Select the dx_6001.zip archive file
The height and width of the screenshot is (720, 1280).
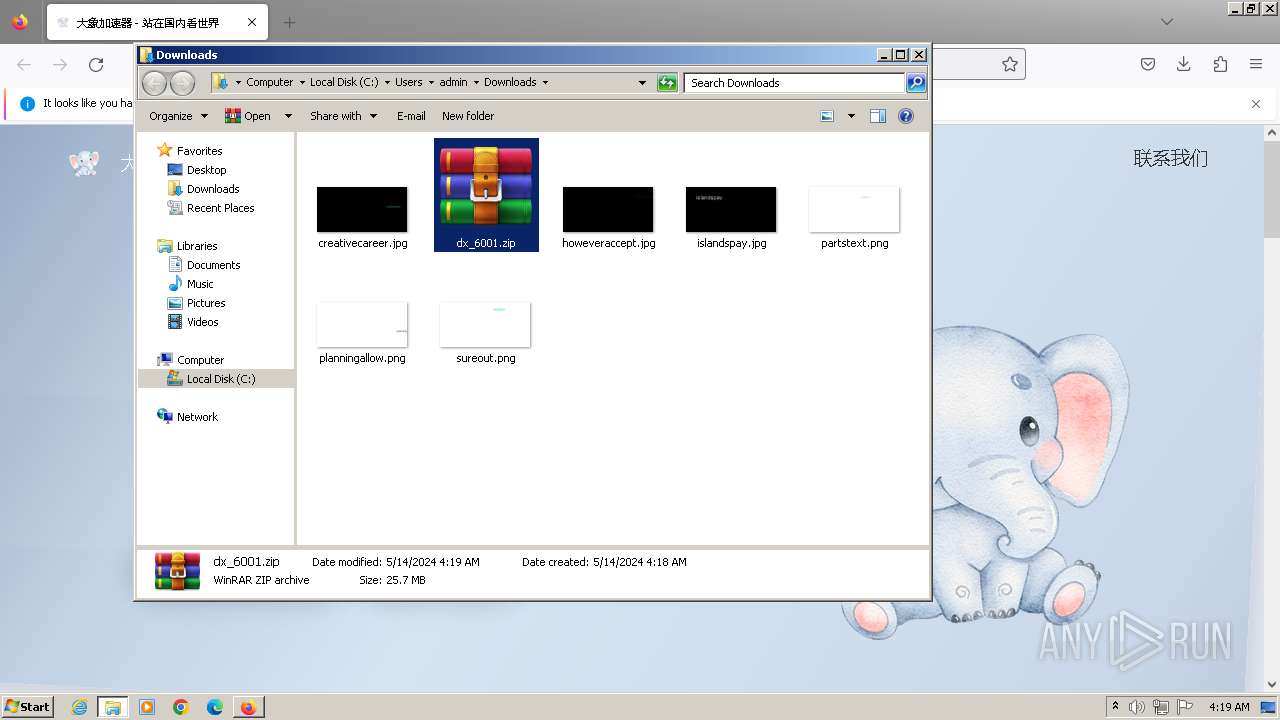[x=486, y=195]
